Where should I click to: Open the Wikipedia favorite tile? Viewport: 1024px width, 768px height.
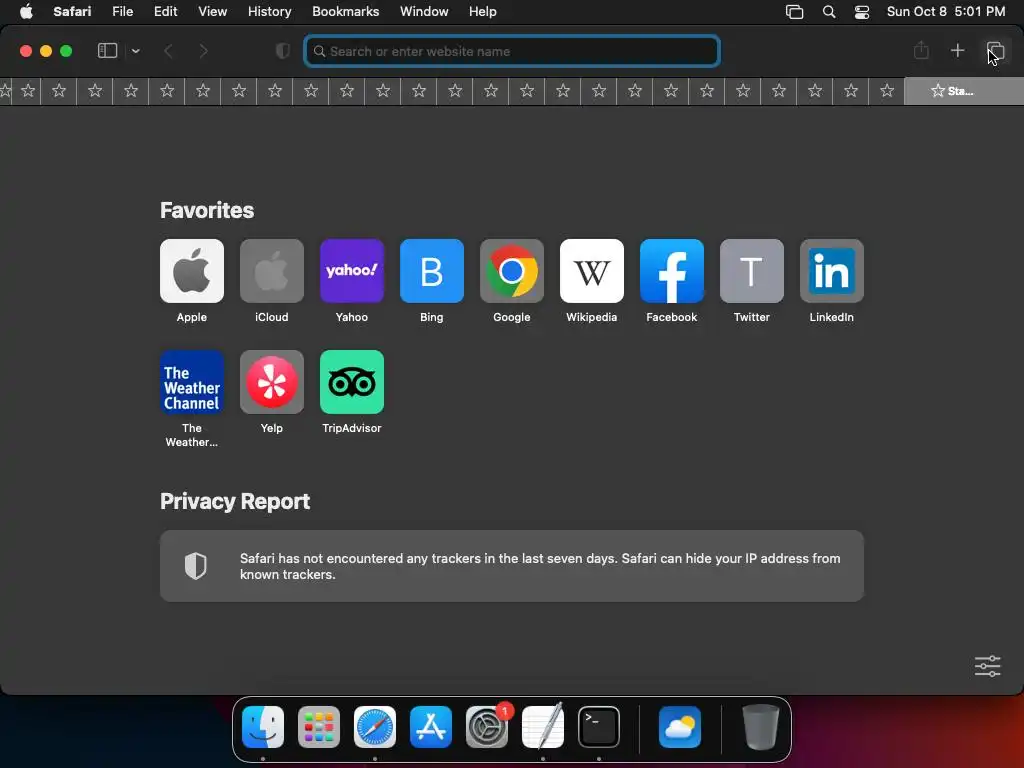pos(592,271)
